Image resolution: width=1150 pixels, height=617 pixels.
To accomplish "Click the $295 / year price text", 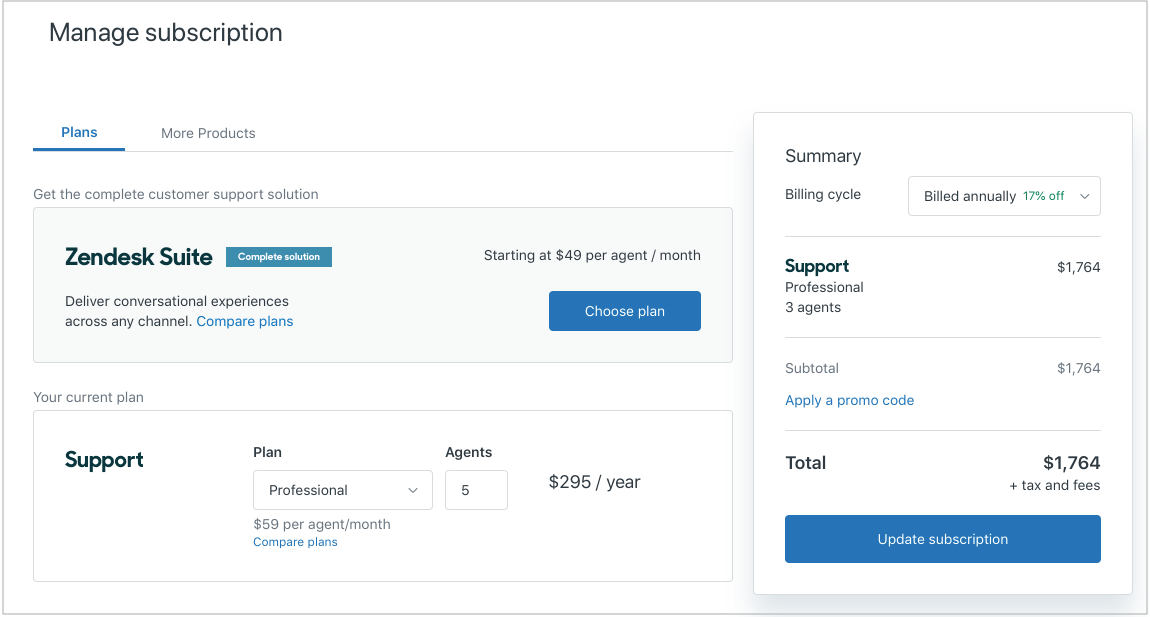I will (x=594, y=481).
